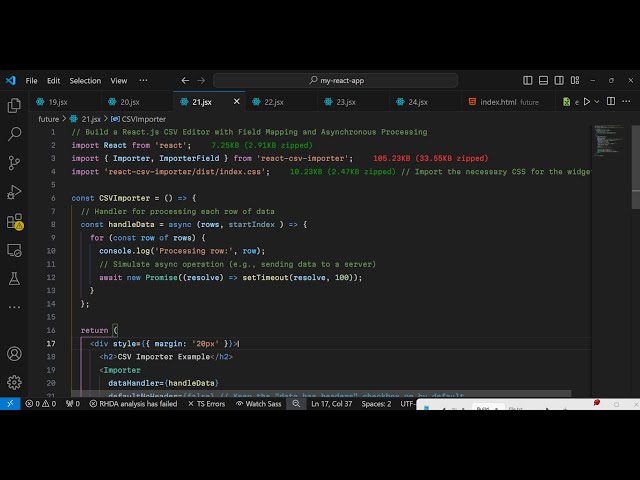The image size is (640, 480).
Task: Open the Run and Debug view
Action: (14, 191)
